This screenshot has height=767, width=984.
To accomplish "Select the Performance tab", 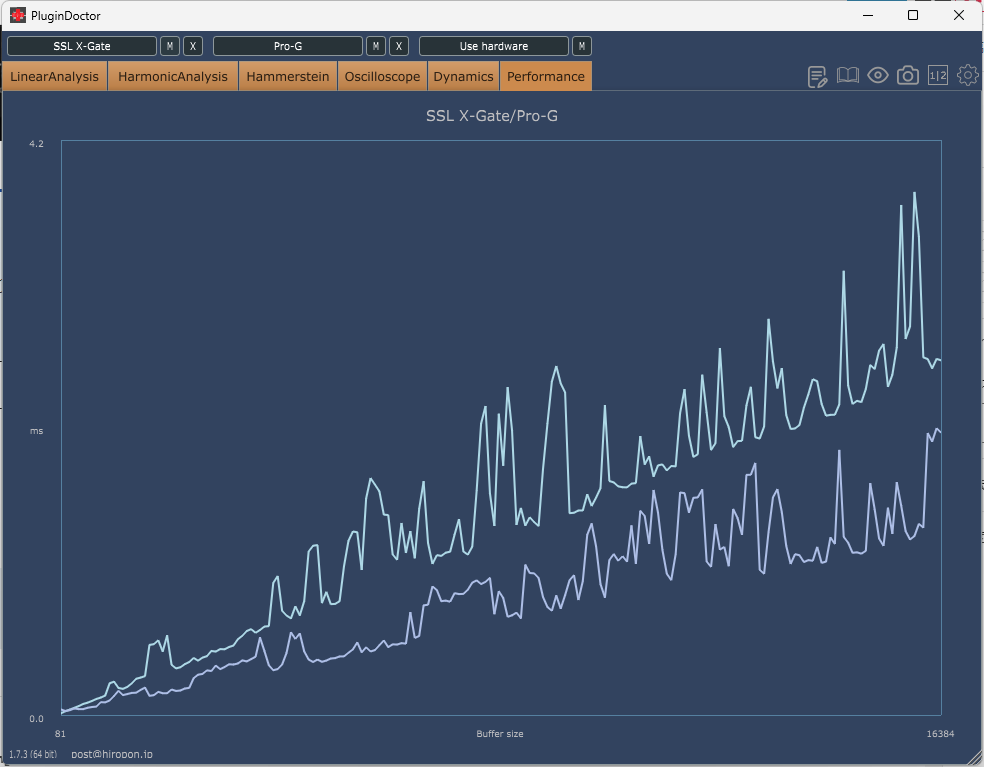I will tap(545, 76).
